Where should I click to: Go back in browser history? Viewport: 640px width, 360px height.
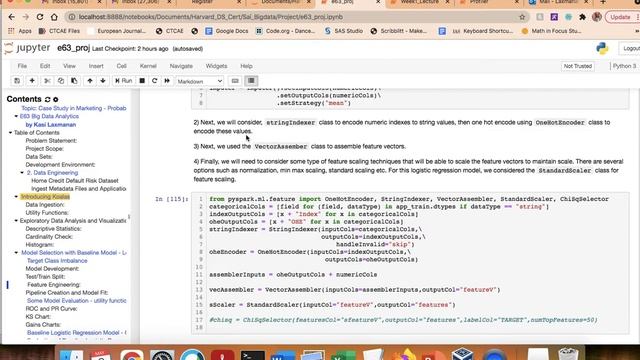pos(11,17)
